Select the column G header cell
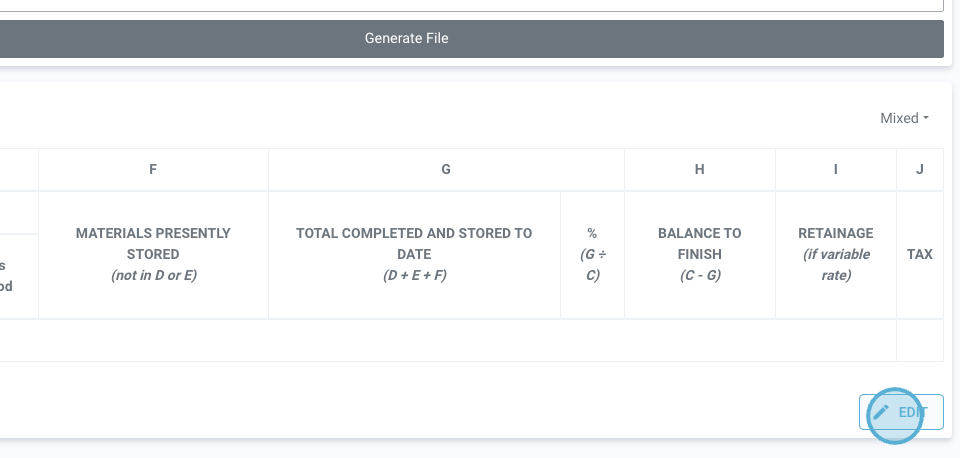Image resolution: width=960 pixels, height=458 pixels. 446,170
